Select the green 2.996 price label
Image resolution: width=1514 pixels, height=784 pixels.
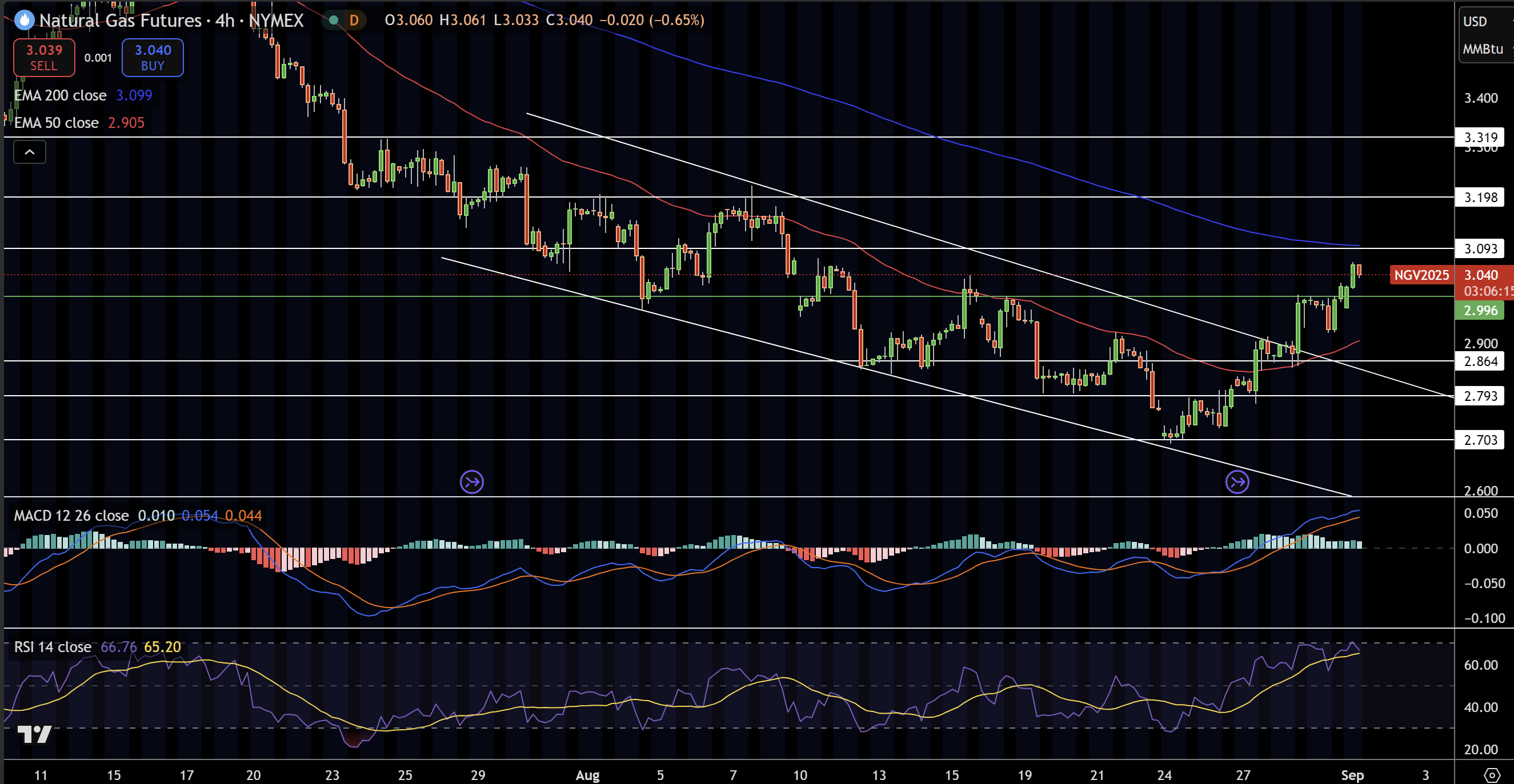(1480, 310)
